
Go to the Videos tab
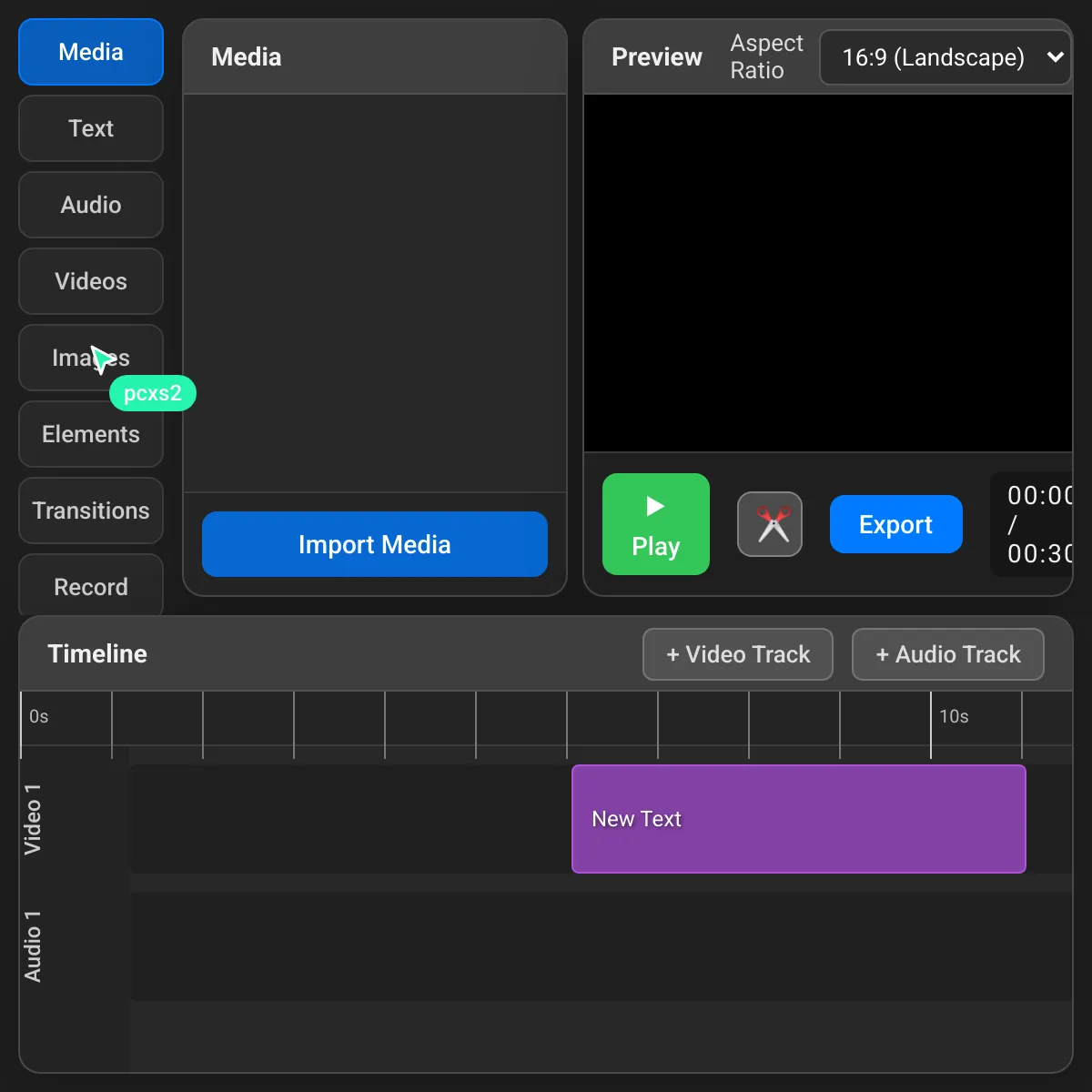[x=91, y=281]
